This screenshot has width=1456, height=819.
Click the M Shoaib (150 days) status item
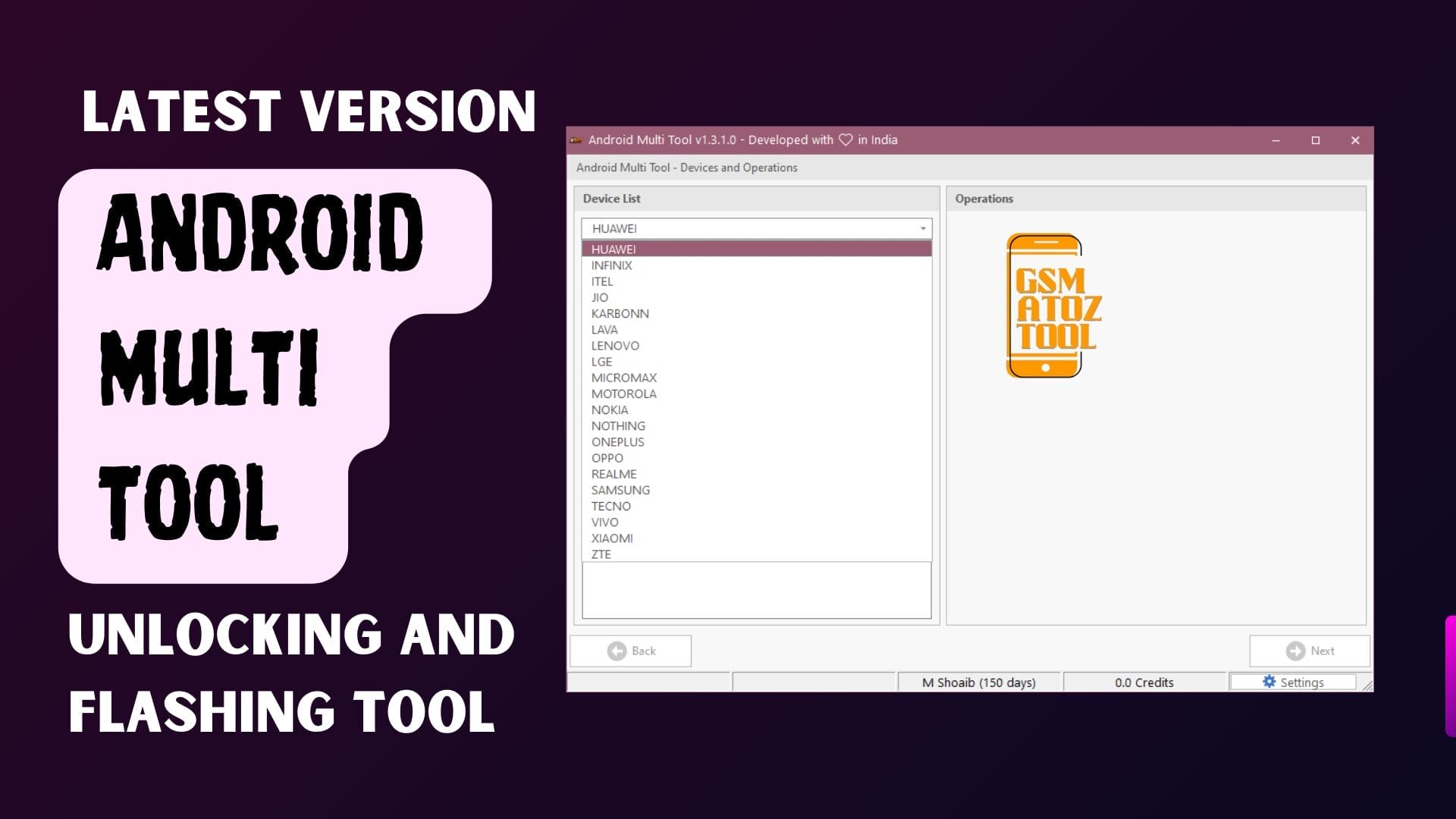click(x=978, y=682)
